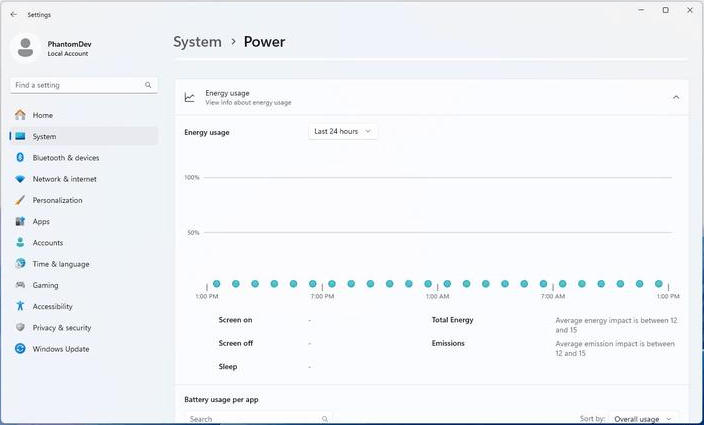Open Privacy & security settings
This screenshot has width=704, height=425.
[x=84, y=327]
